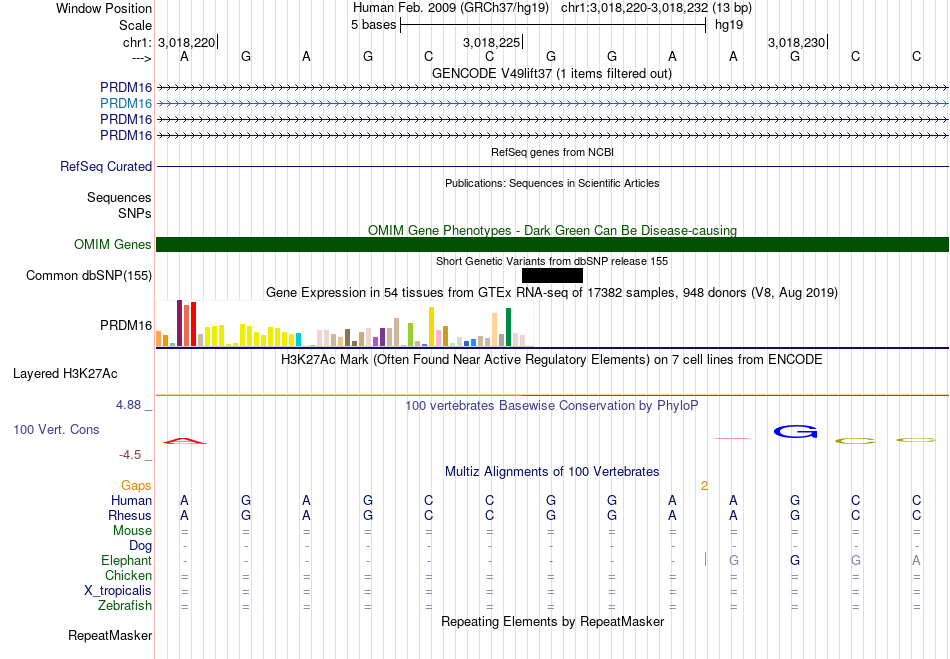Click the 100 Vert. Cons label

(x=56, y=429)
